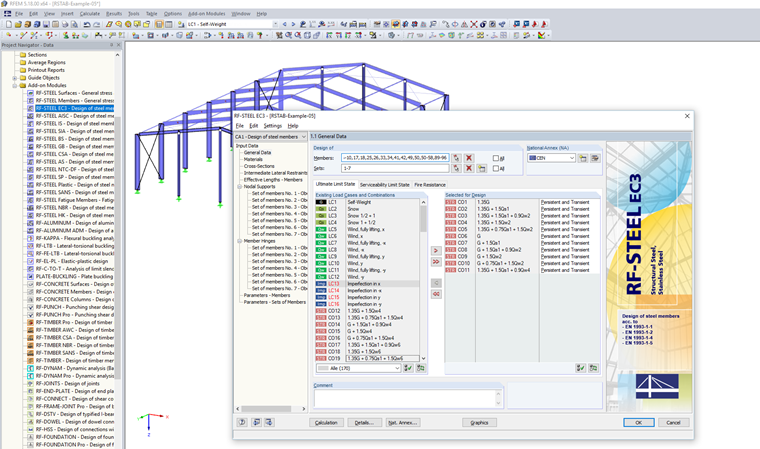Go to next load case arrow in toolbar
The image size is (760, 449).
coord(293,24)
